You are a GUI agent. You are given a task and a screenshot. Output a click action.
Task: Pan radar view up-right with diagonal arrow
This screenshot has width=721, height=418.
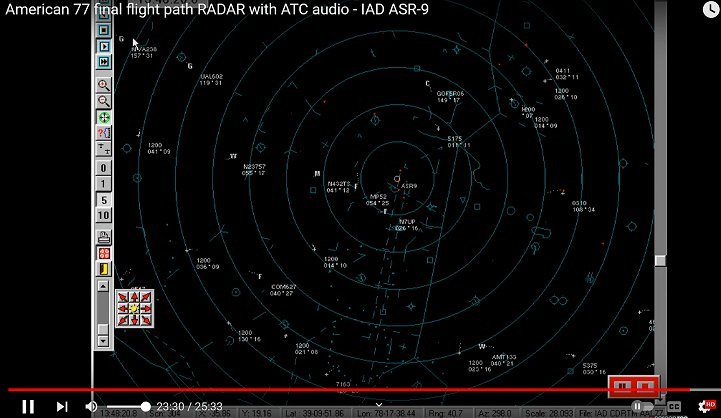[146, 298]
